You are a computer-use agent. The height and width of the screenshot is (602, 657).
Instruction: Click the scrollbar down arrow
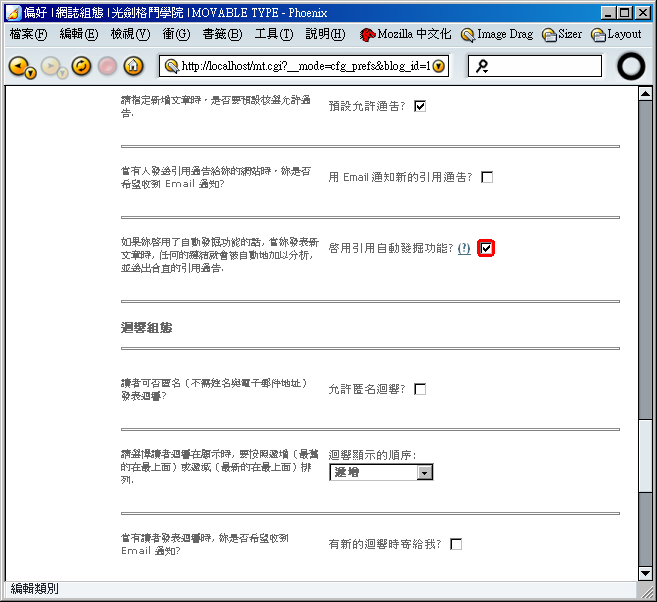point(645,573)
